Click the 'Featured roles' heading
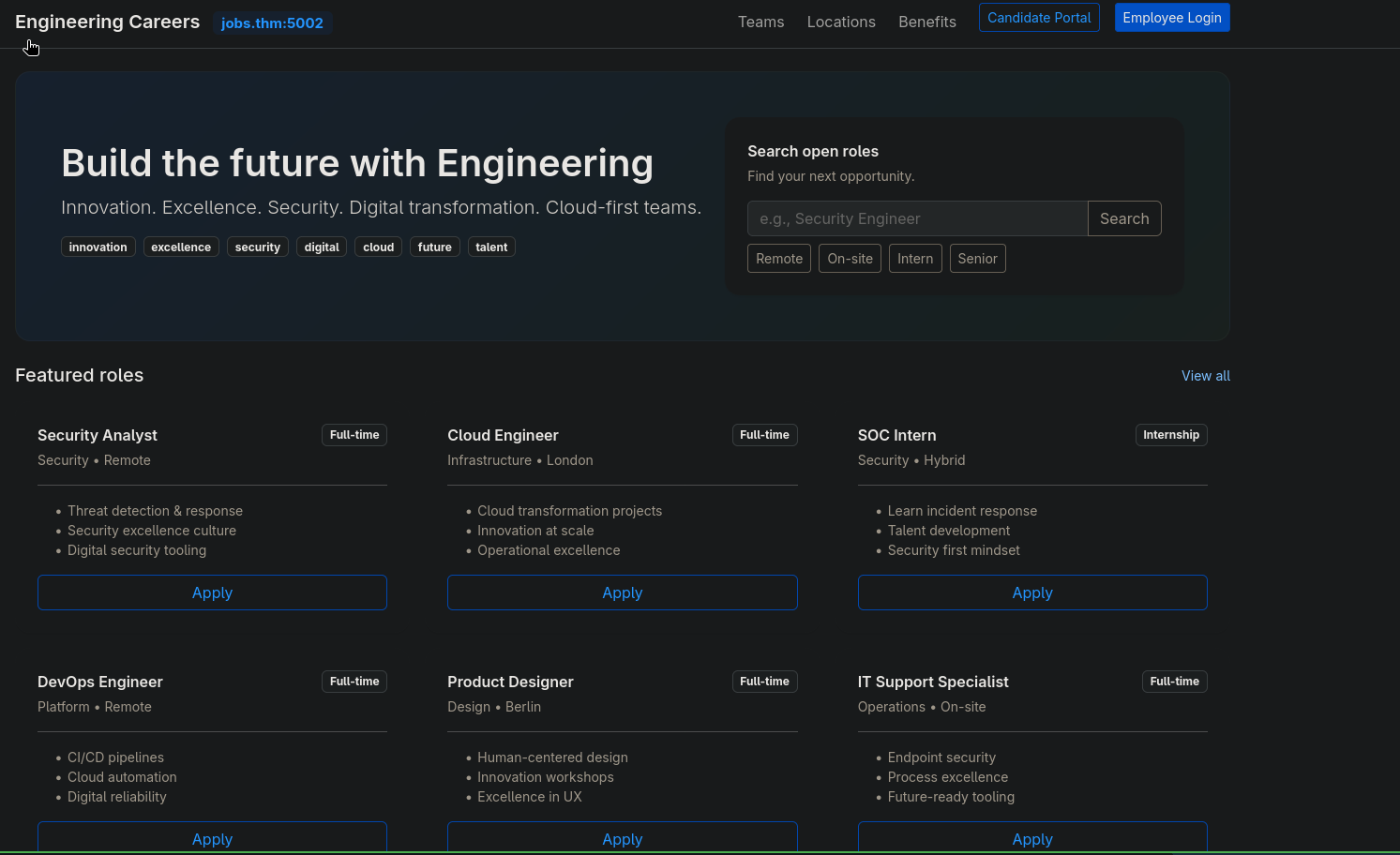Viewport: 1400px width, 855px height. tap(80, 375)
